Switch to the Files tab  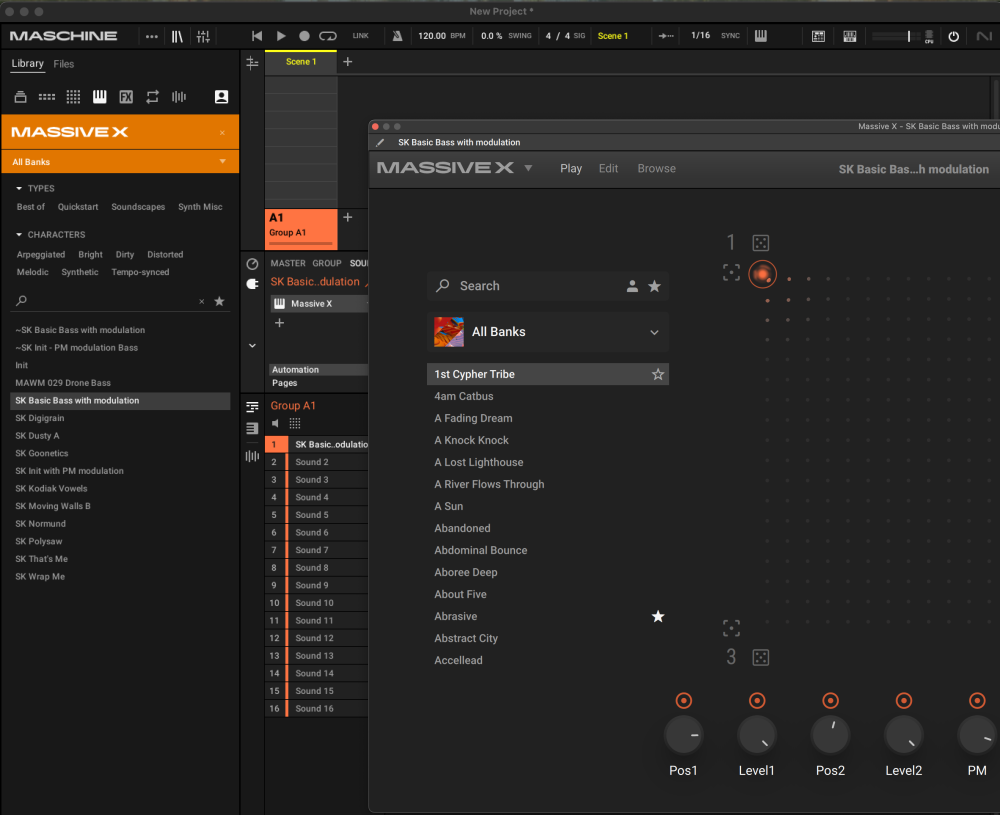[x=64, y=64]
